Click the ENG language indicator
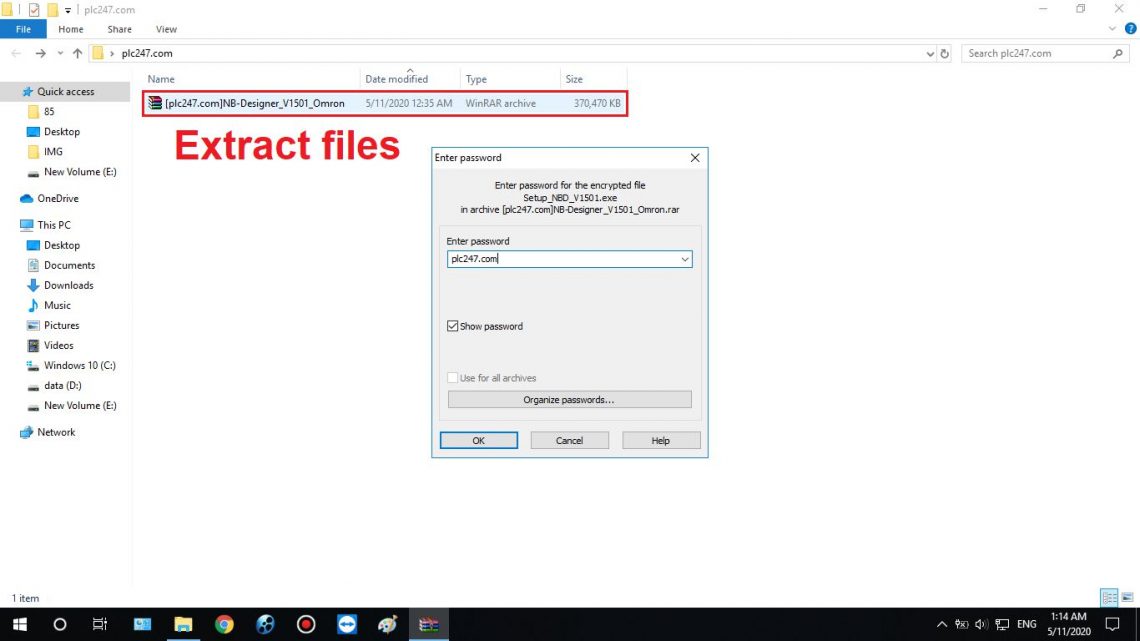Viewport: 1140px width, 641px height. pos(1027,625)
